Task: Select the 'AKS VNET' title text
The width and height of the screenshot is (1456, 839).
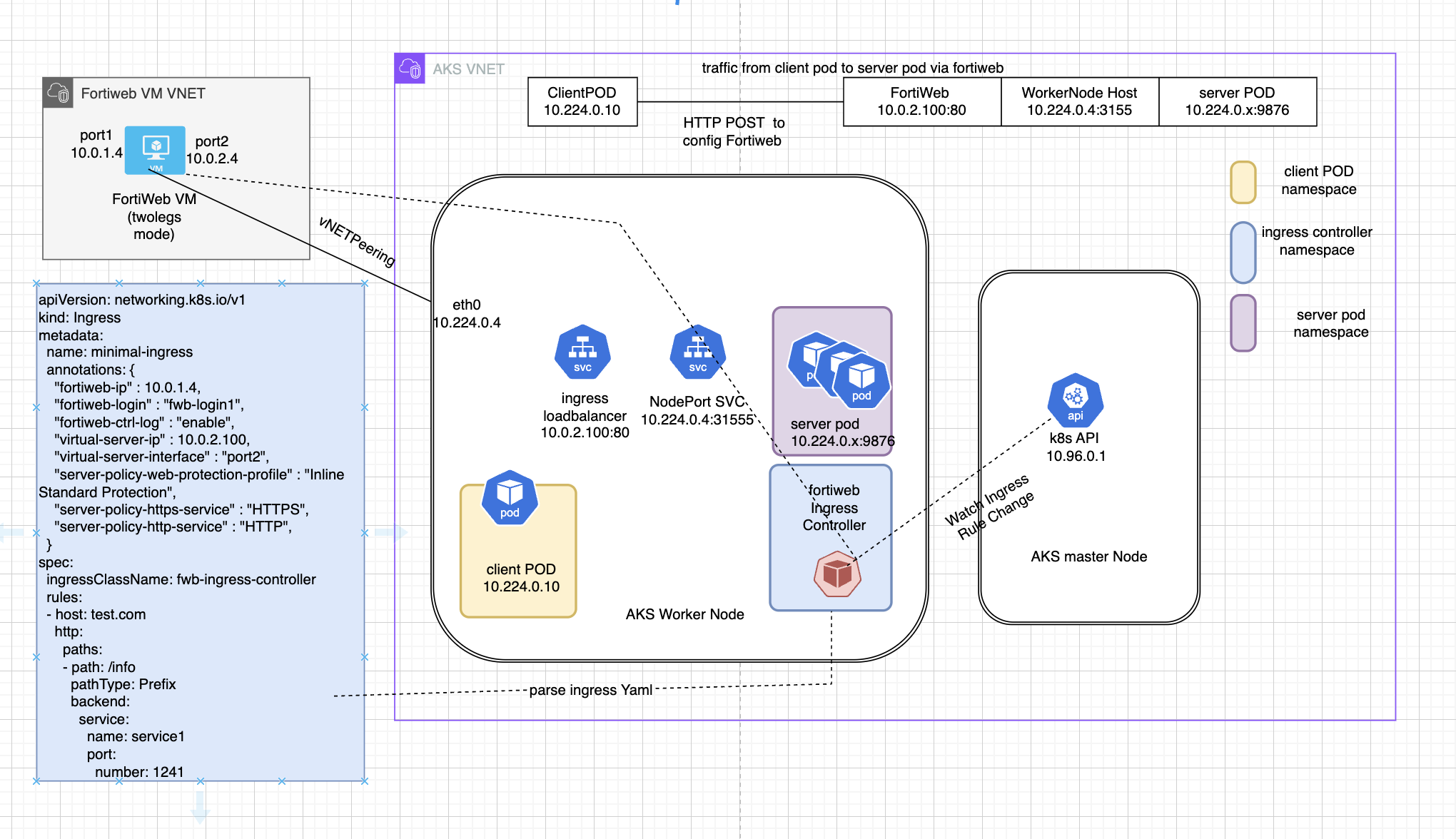Action: coord(468,69)
